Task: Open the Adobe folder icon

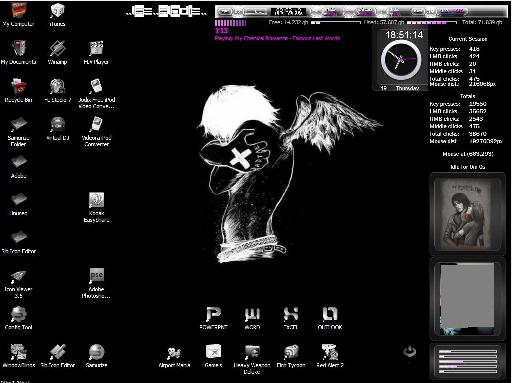Action: coord(18,166)
